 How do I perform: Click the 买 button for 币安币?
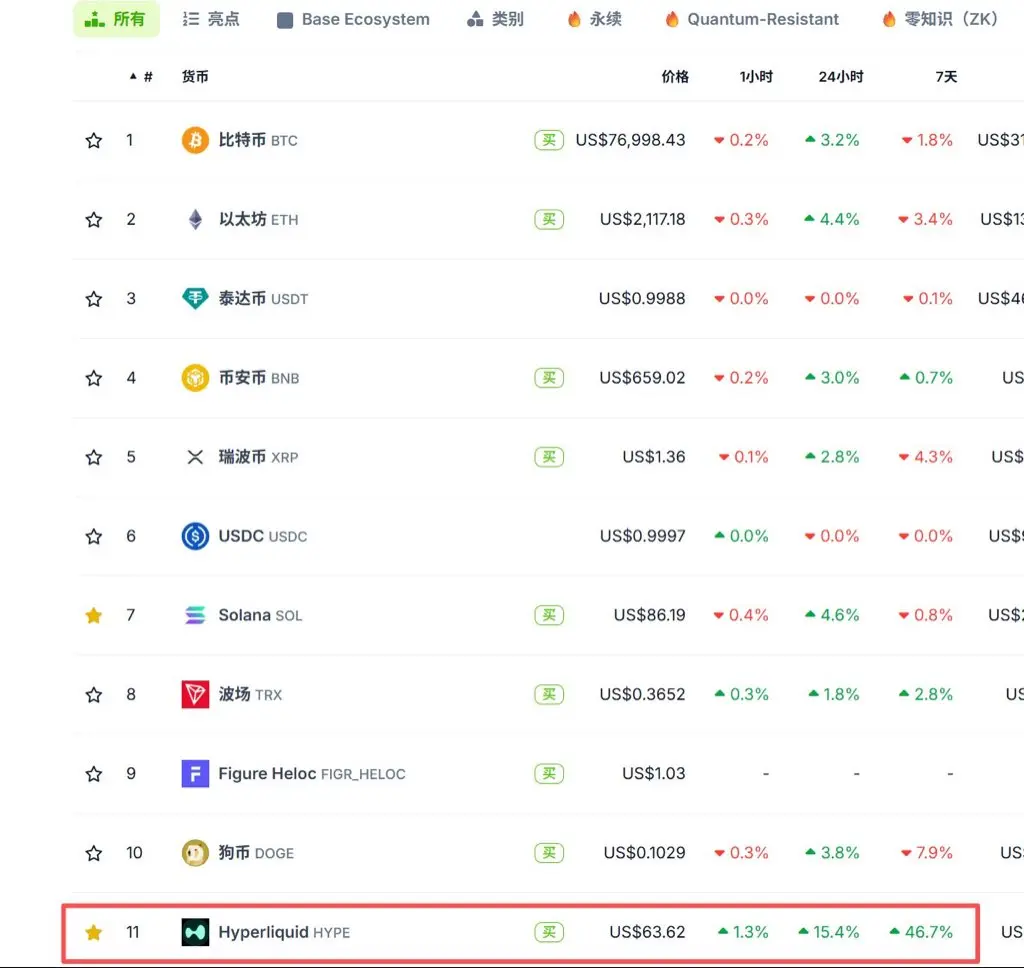coord(549,378)
